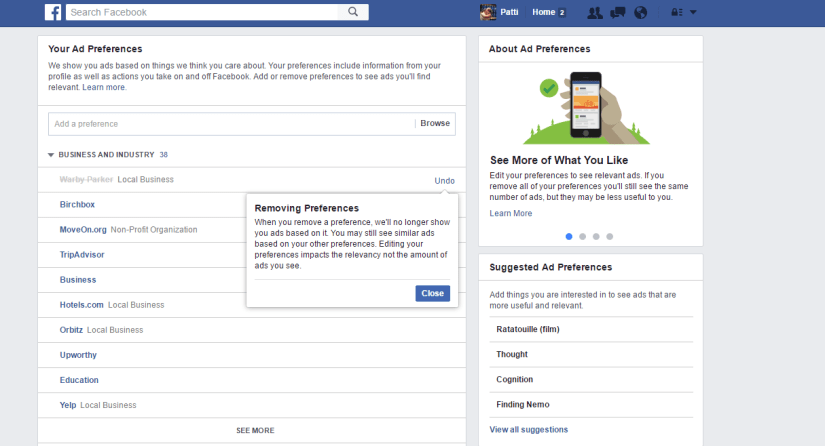
Task: Select the second carousel dot
Action: 582,237
